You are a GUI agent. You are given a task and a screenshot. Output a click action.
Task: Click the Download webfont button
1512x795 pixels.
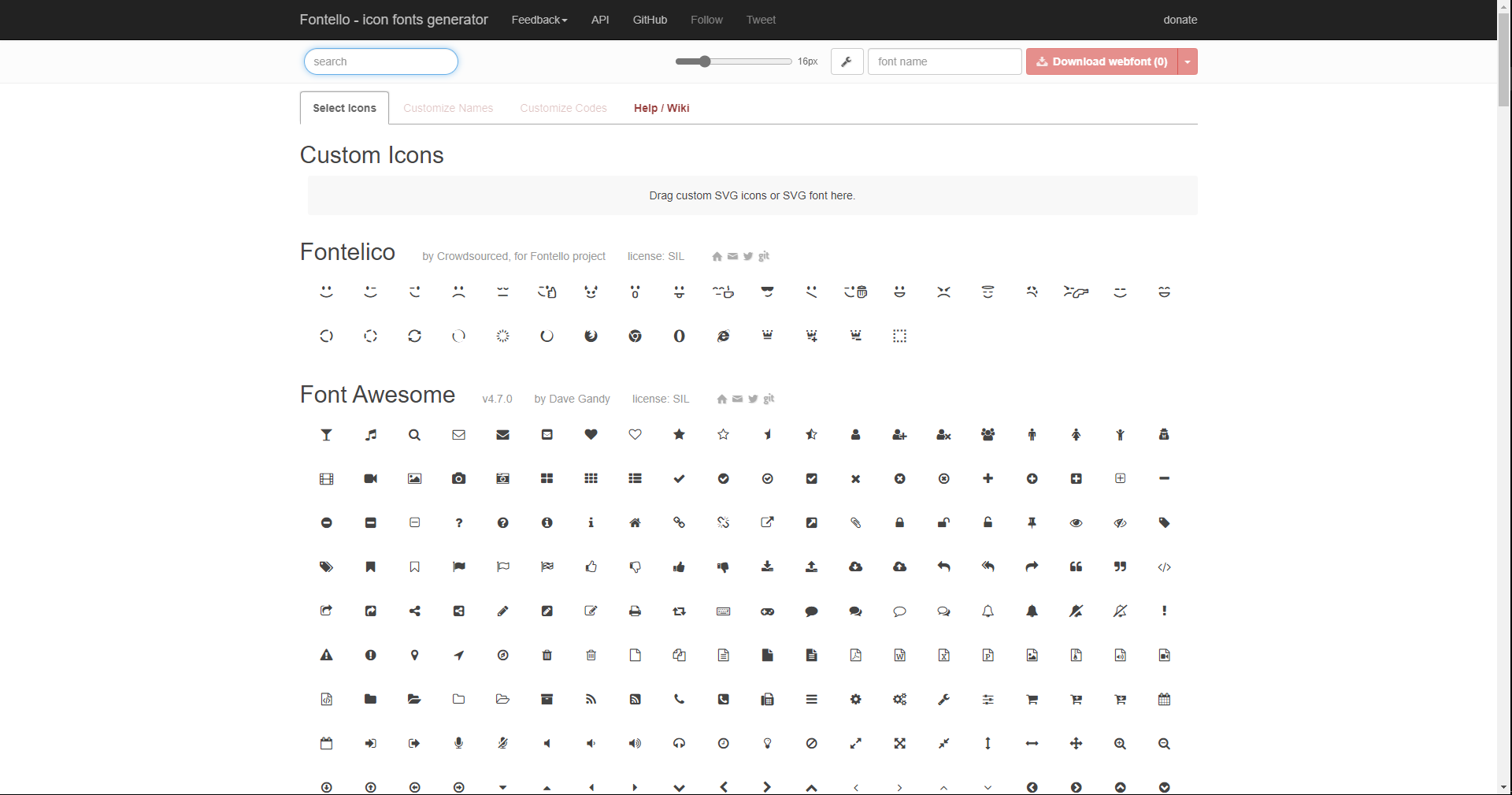pyautogui.click(x=1102, y=61)
